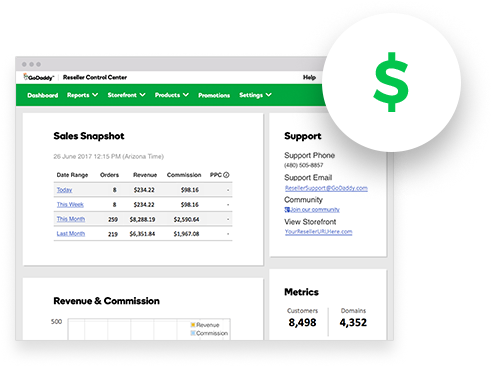Viewport: 491px width, 366px height.
Task: Open the Dashboard menu item
Action: (x=43, y=95)
